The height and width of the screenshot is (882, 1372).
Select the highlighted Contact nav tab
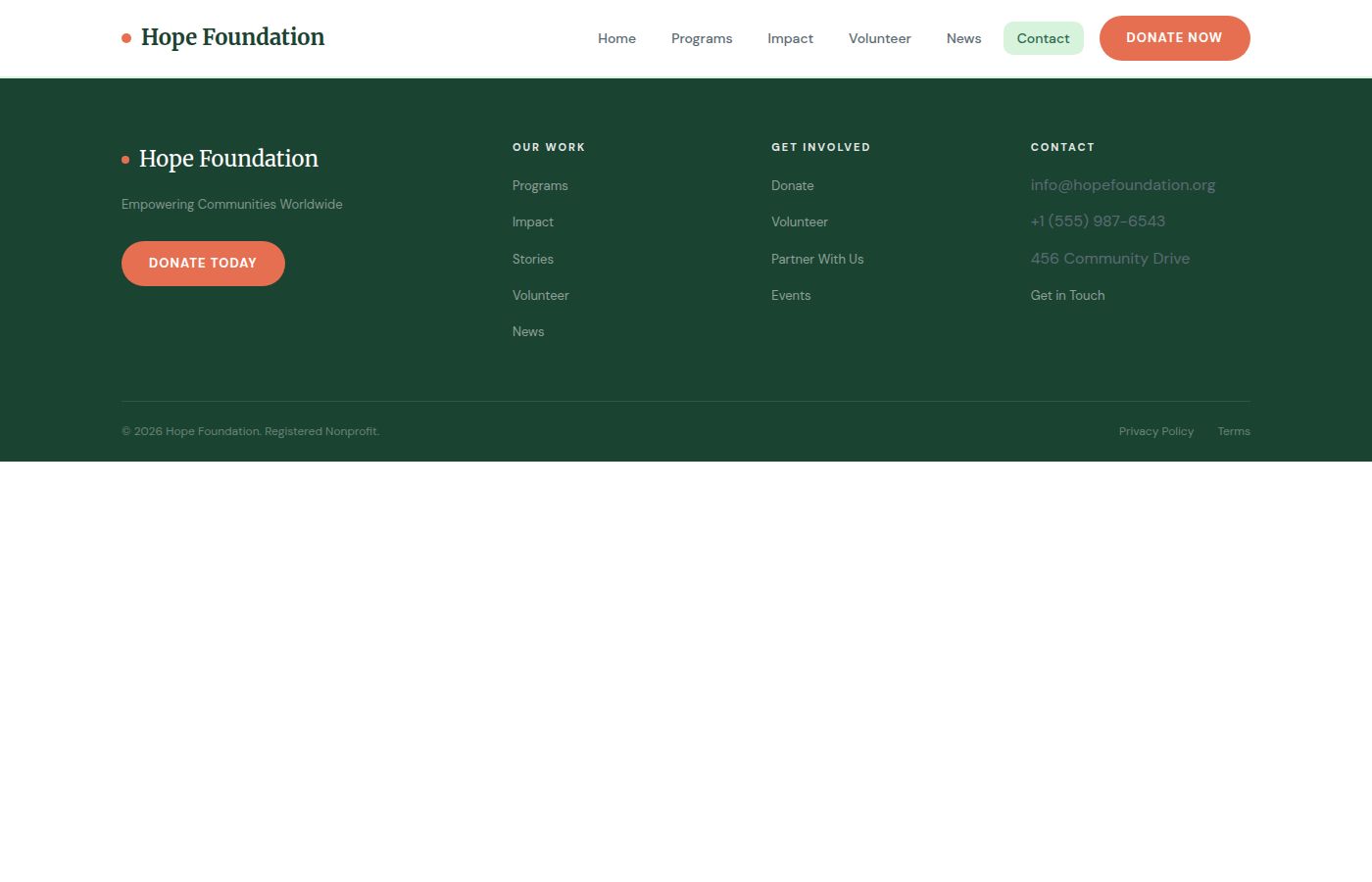pyautogui.click(x=1043, y=38)
